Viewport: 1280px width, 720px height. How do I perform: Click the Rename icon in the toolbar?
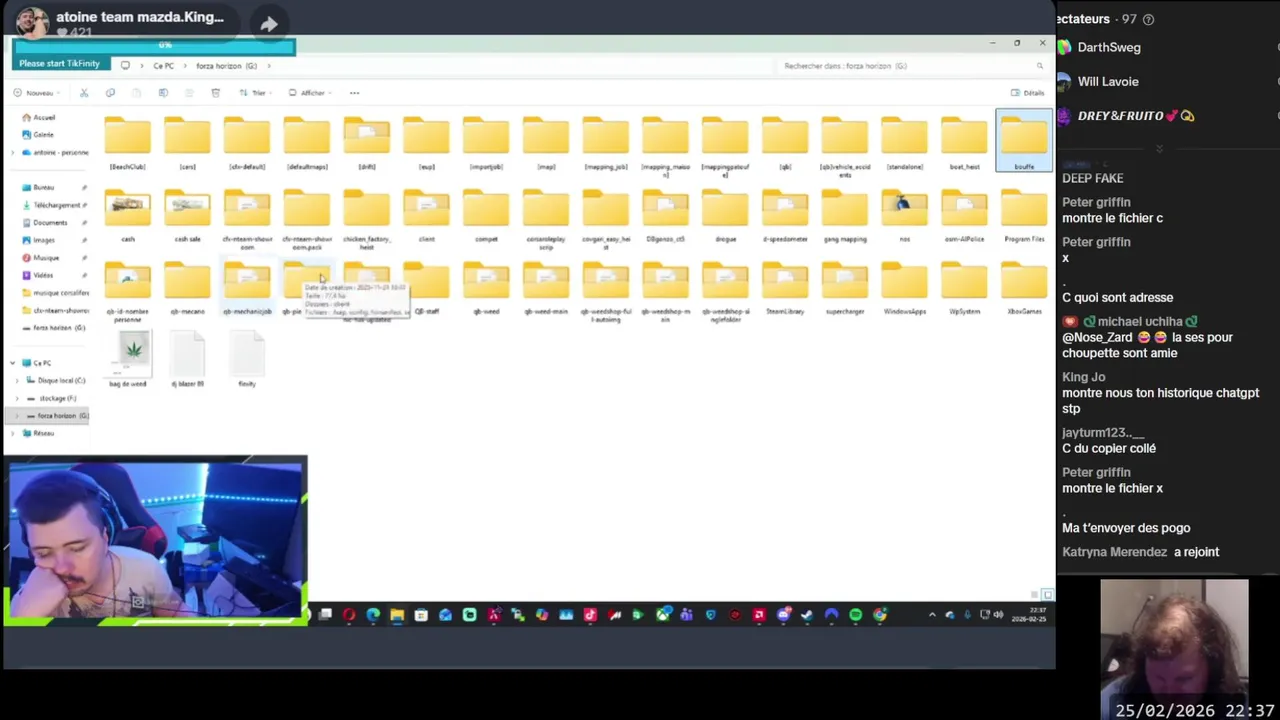(163, 93)
